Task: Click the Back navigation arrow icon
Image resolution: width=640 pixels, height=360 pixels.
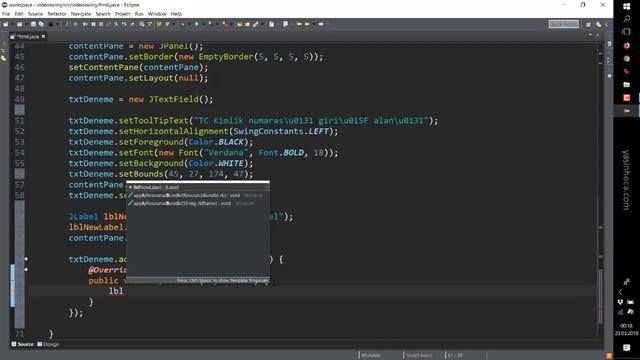Action: coord(307,24)
